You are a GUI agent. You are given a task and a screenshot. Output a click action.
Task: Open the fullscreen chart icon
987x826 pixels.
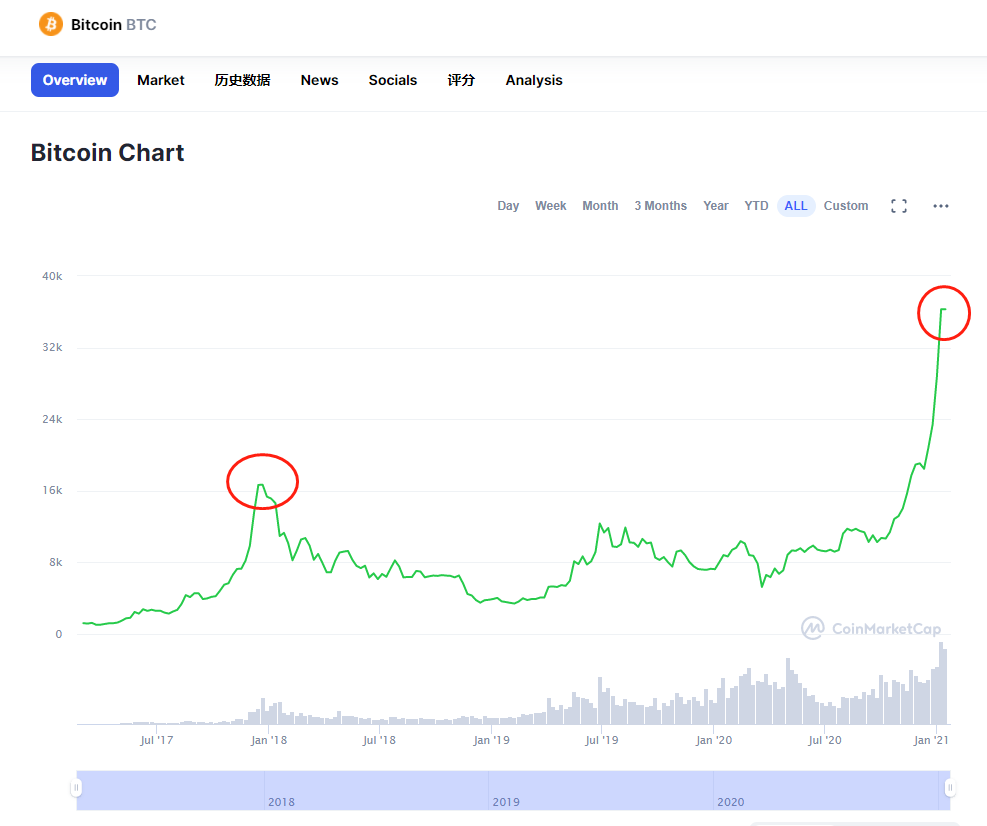[899, 206]
